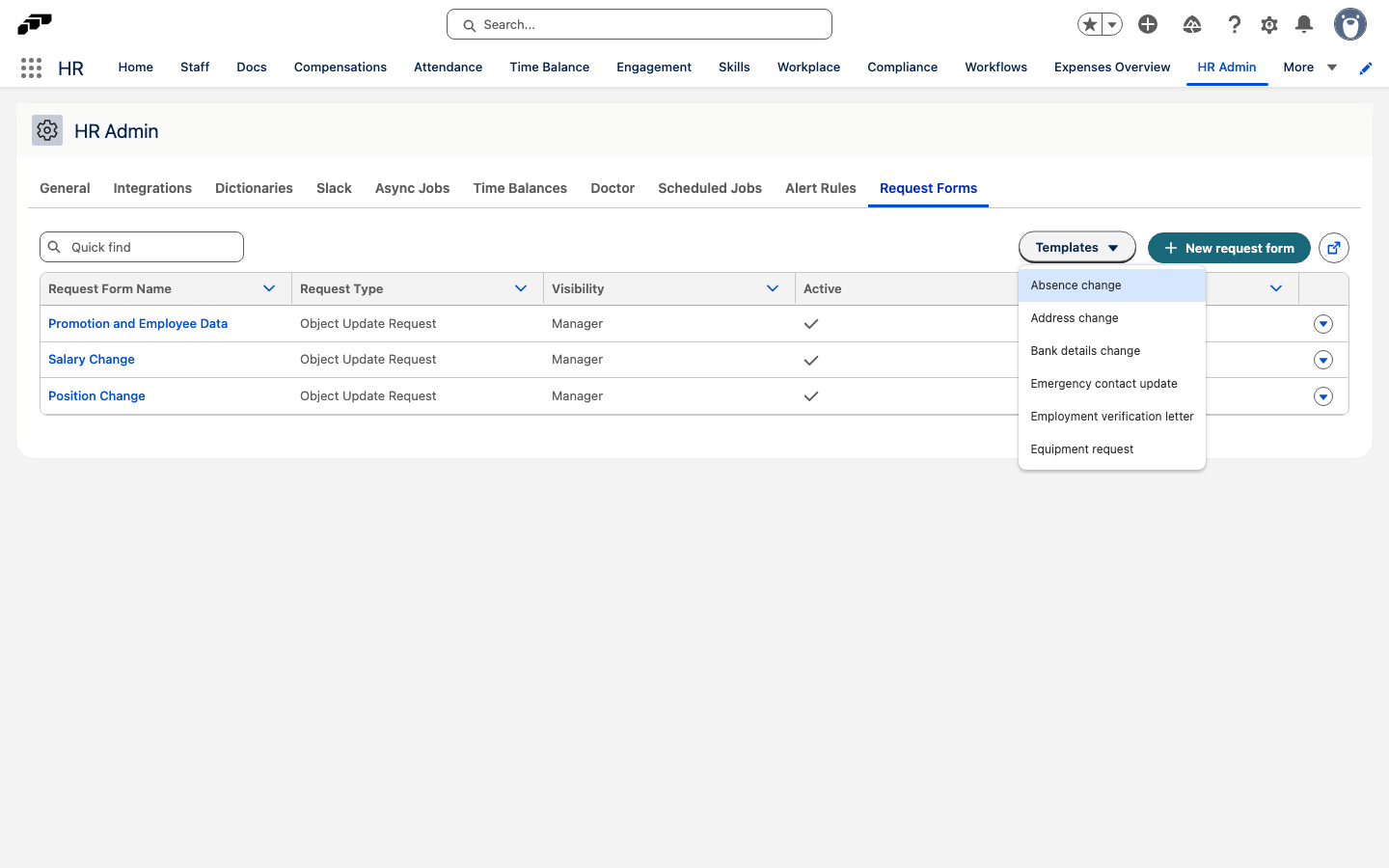The image size is (1389, 868).
Task: Go to the Workflows nav tab
Action: coord(996,68)
